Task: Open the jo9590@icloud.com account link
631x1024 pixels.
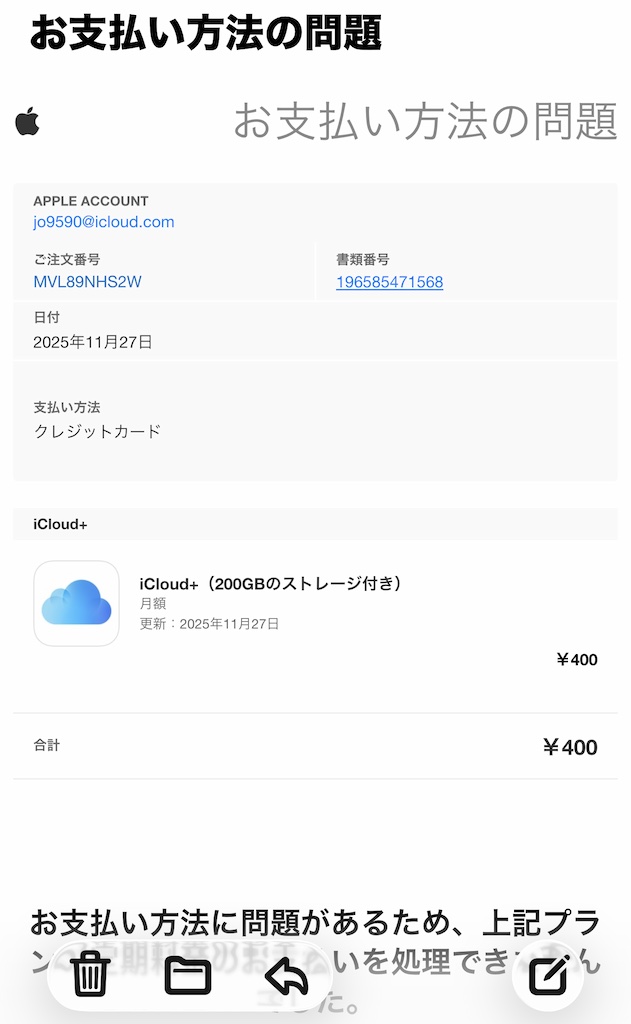Action: [104, 222]
